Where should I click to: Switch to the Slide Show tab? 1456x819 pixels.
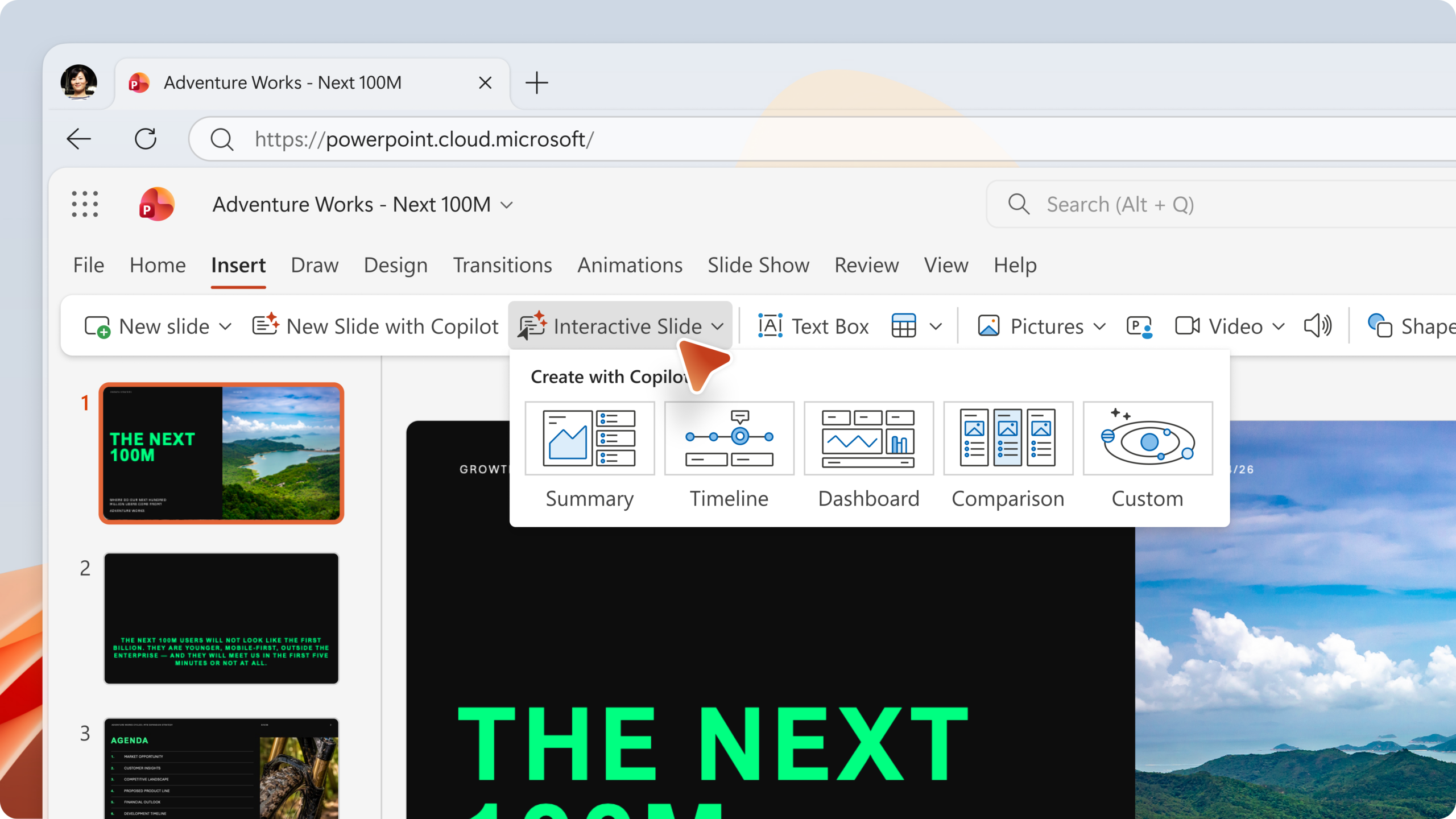point(758,265)
